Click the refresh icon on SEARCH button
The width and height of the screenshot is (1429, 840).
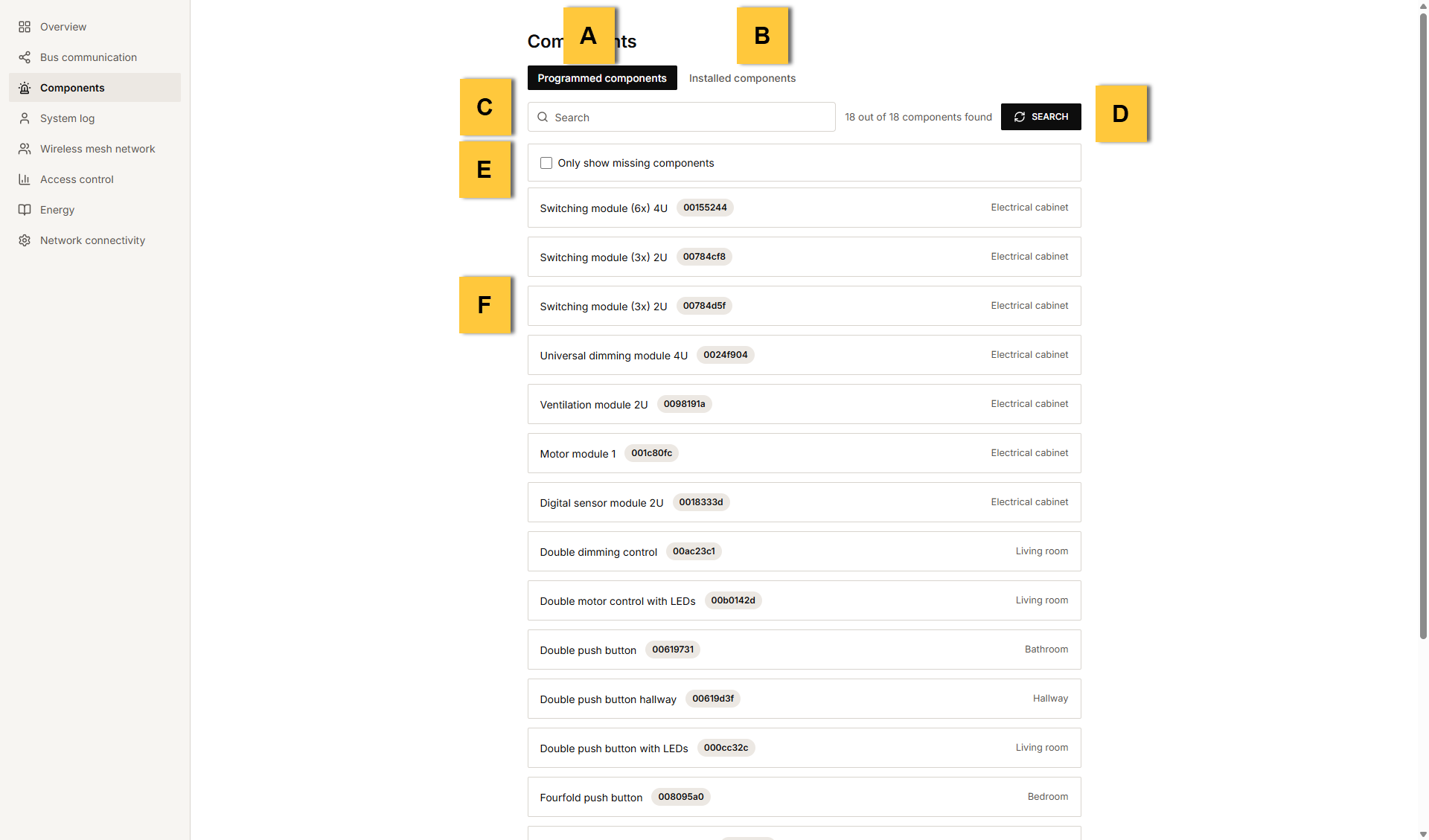click(x=1020, y=117)
